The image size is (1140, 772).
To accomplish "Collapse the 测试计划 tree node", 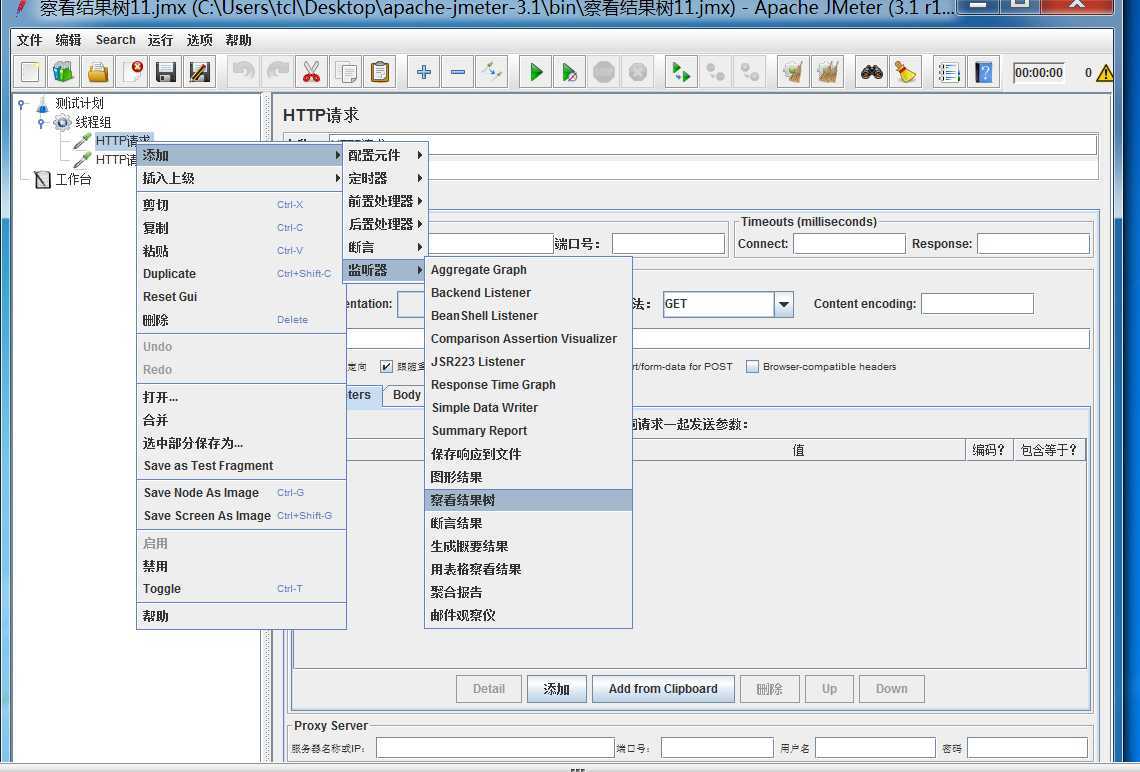I will (22, 103).
